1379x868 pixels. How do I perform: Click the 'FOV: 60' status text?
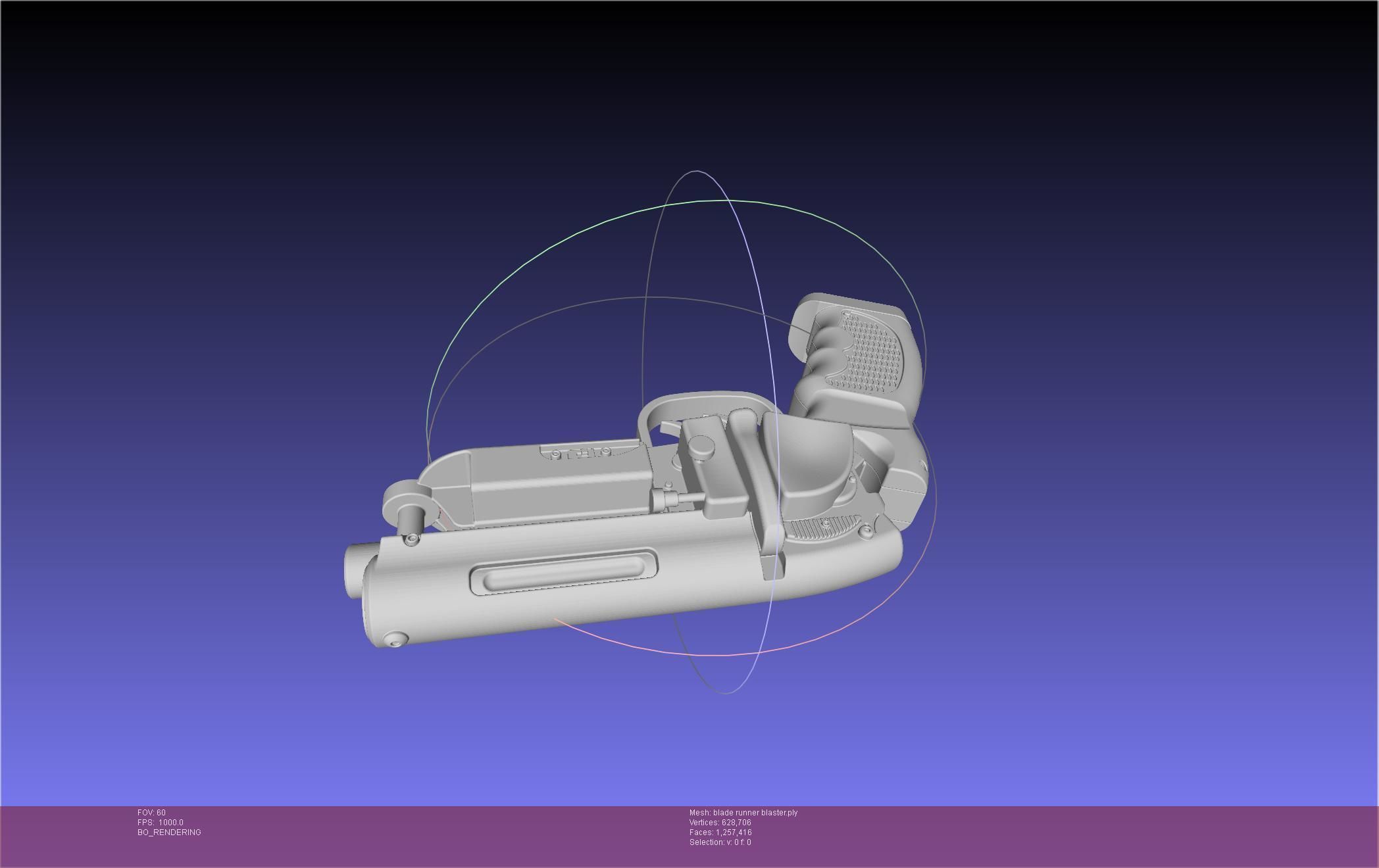(151, 813)
